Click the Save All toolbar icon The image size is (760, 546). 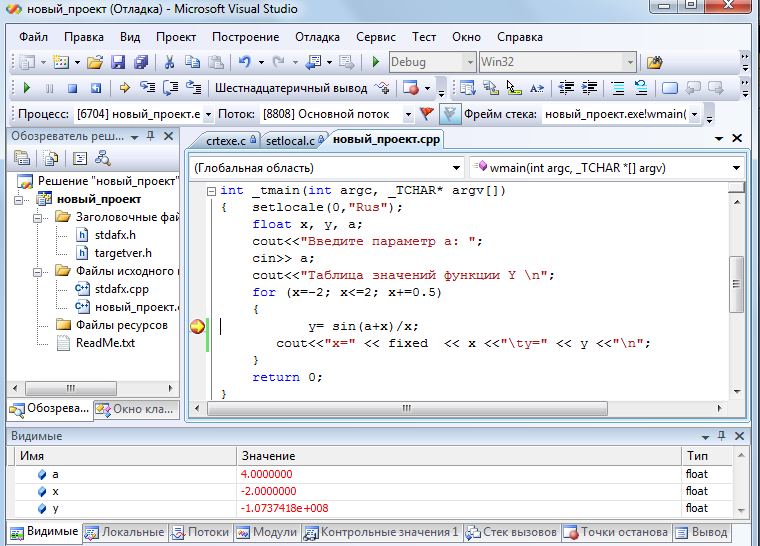141,62
